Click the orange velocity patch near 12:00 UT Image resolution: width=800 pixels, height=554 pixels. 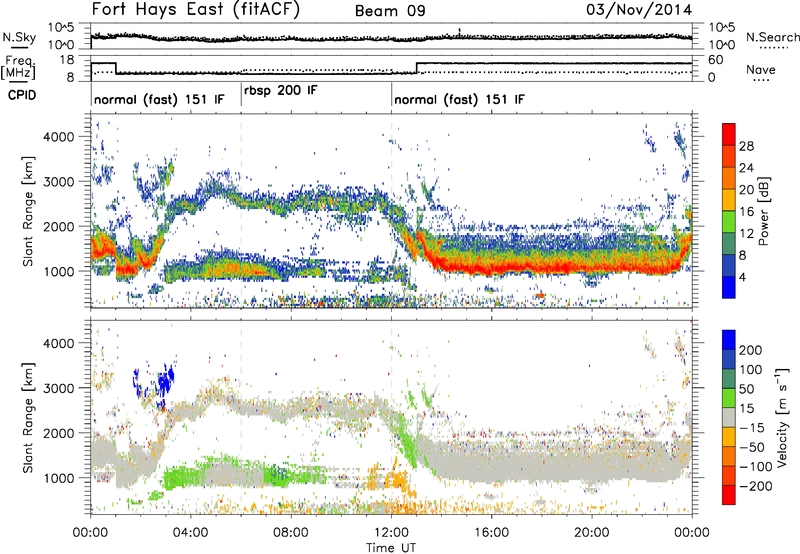(x=396, y=480)
